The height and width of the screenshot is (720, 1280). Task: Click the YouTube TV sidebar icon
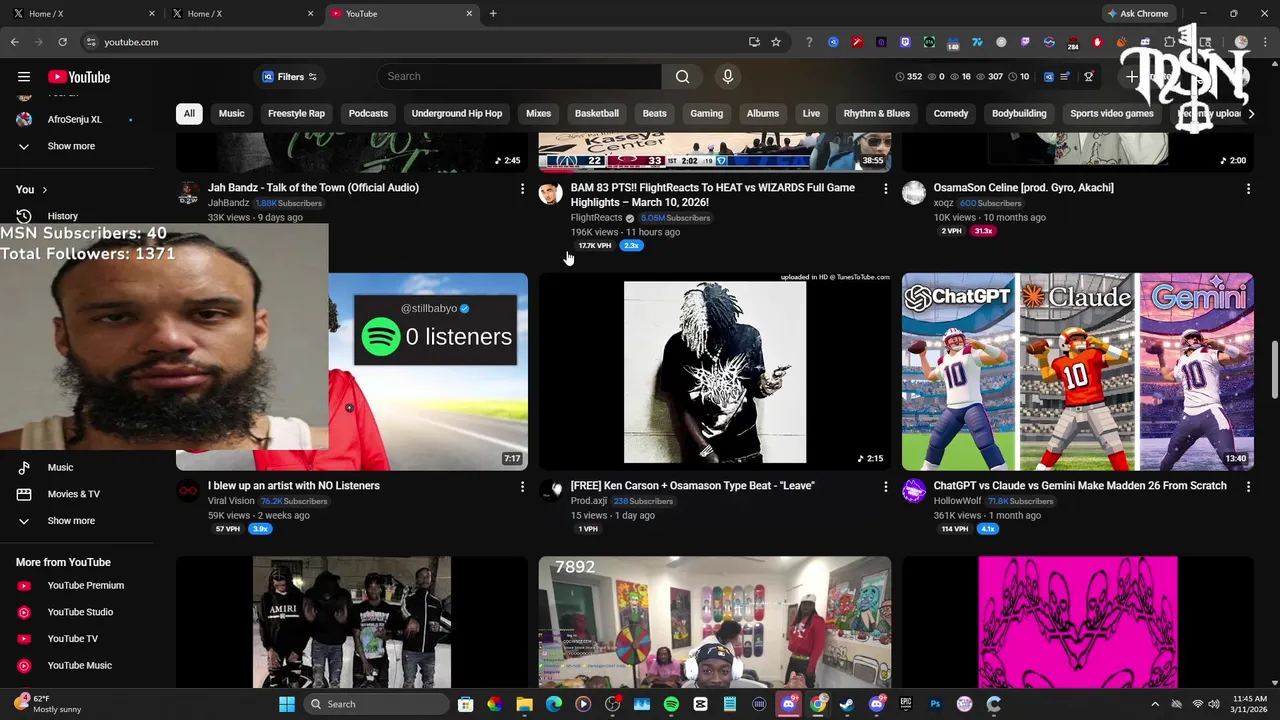click(x=24, y=639)
